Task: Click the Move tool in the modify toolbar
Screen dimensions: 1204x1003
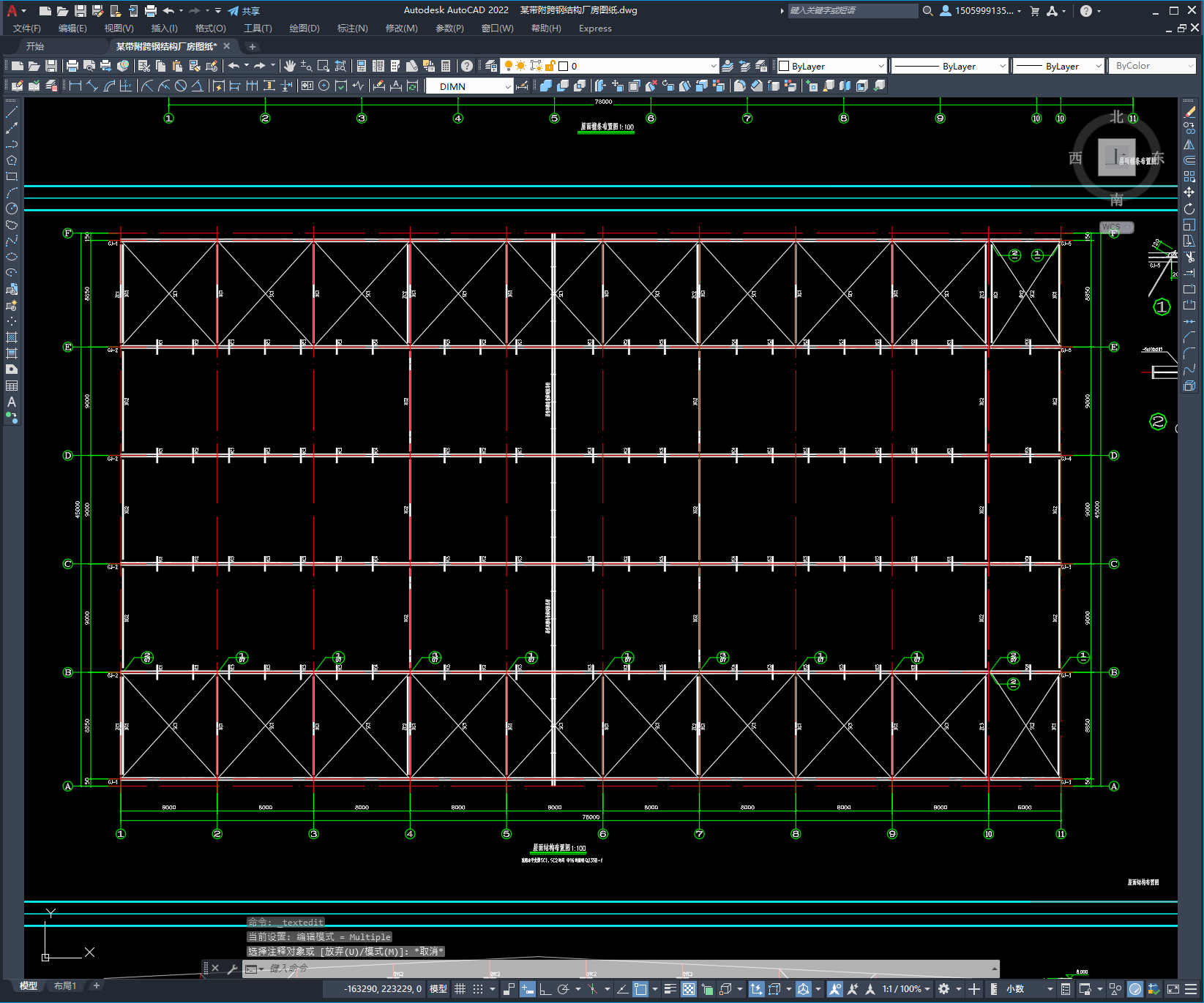Action: pyautogui.click(x=1189, y=192)
